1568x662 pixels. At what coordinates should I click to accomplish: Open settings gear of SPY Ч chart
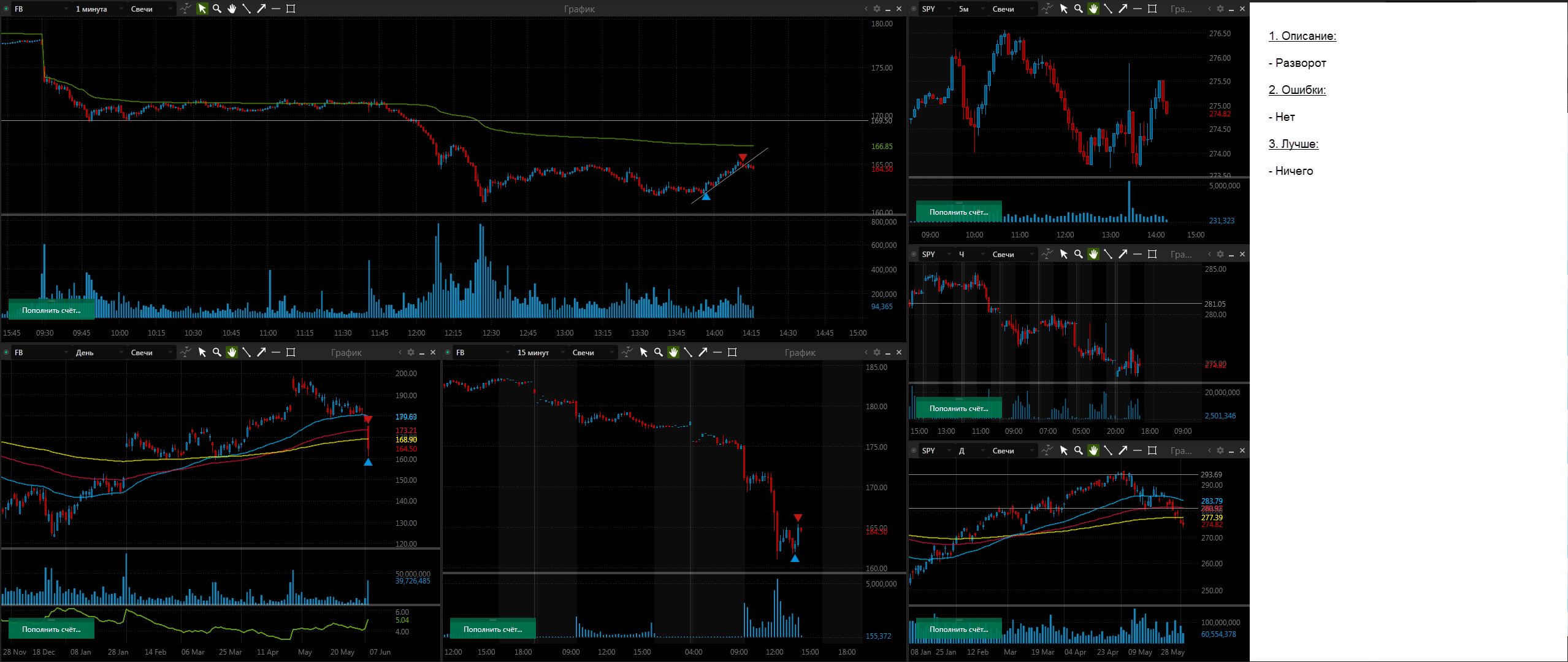click(x=1220, y=254)
